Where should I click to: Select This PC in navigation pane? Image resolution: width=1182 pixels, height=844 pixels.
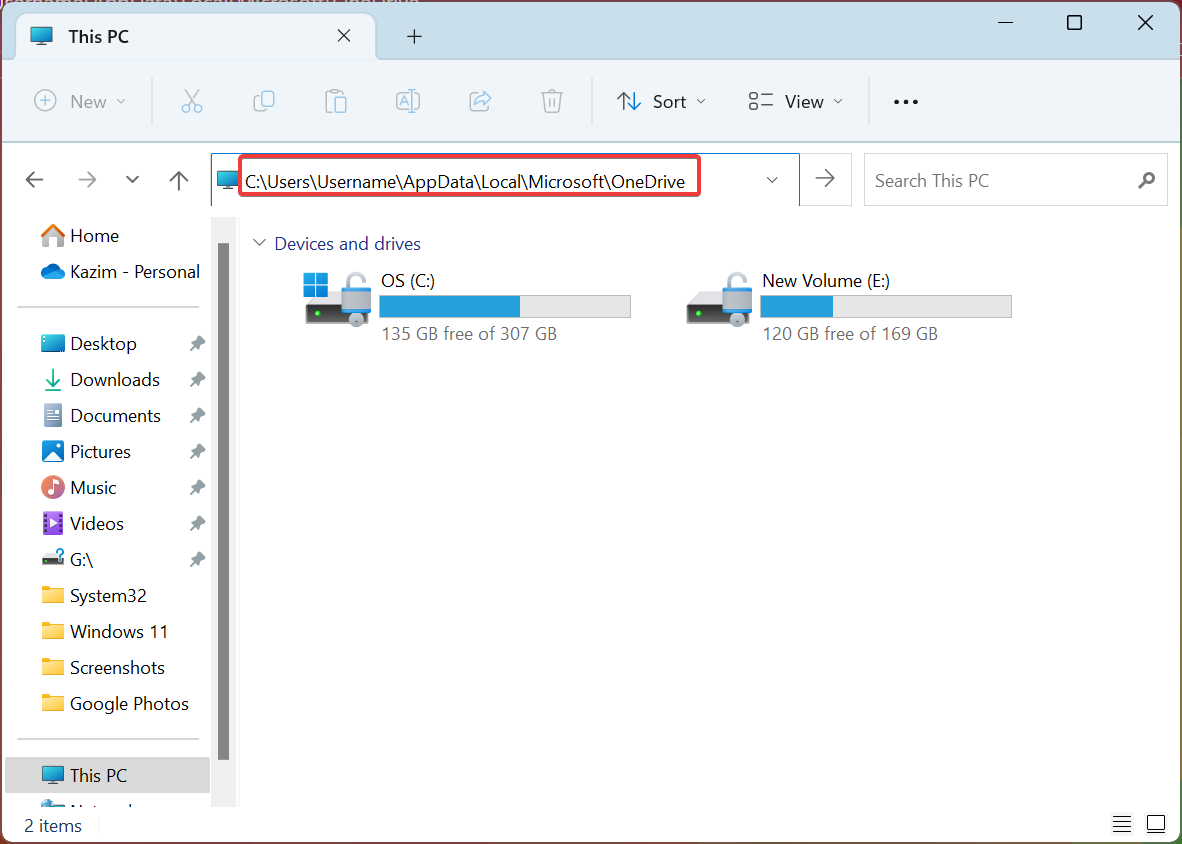pos(107,775)
